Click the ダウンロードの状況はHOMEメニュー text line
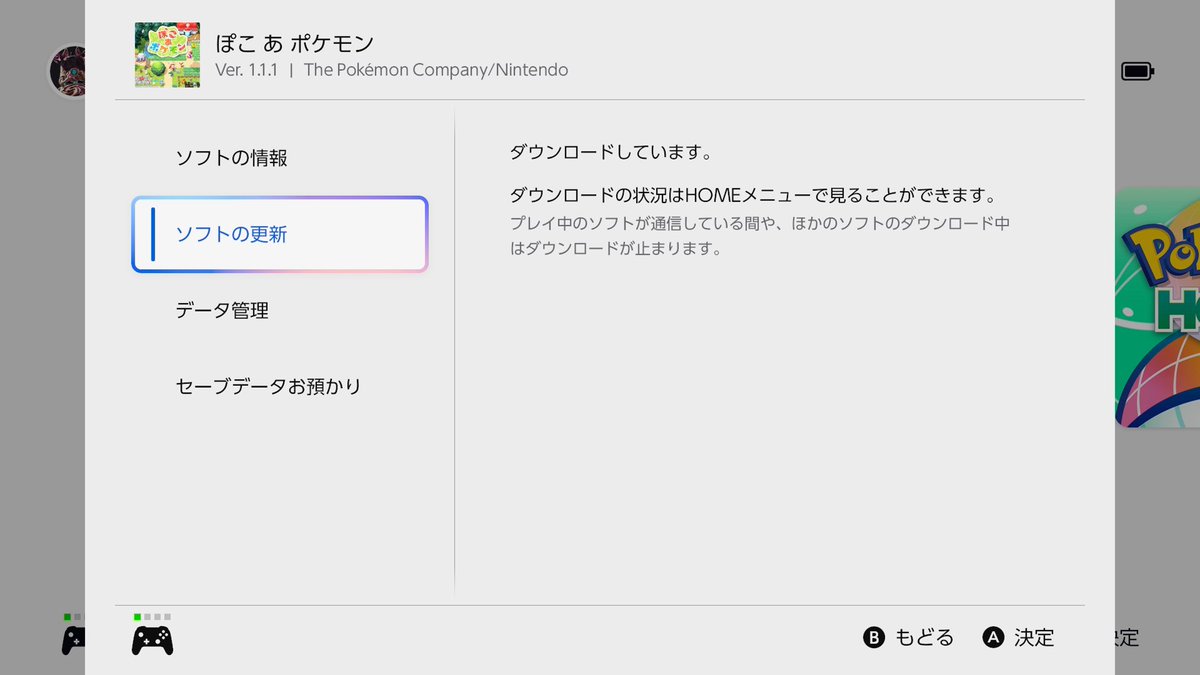The width and height of the screenshot is (1200, 675). tap(755, 195)
